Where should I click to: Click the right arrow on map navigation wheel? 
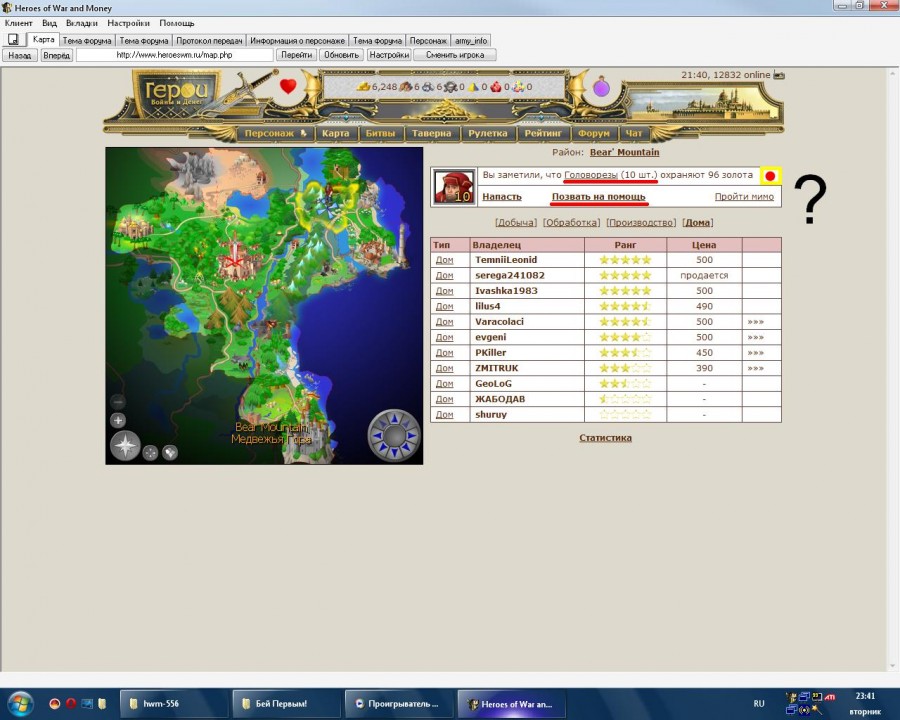413,436
